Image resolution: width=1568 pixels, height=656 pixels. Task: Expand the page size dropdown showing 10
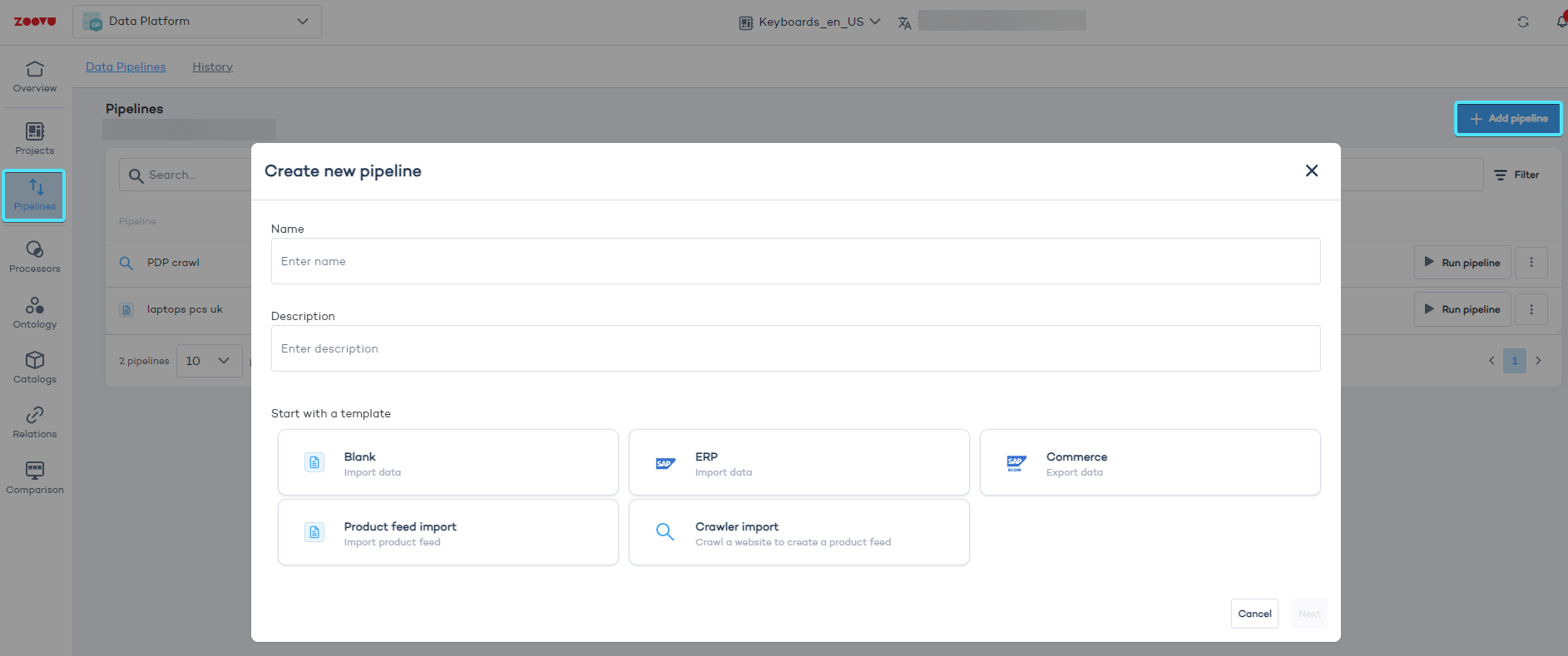click(209, 361)
